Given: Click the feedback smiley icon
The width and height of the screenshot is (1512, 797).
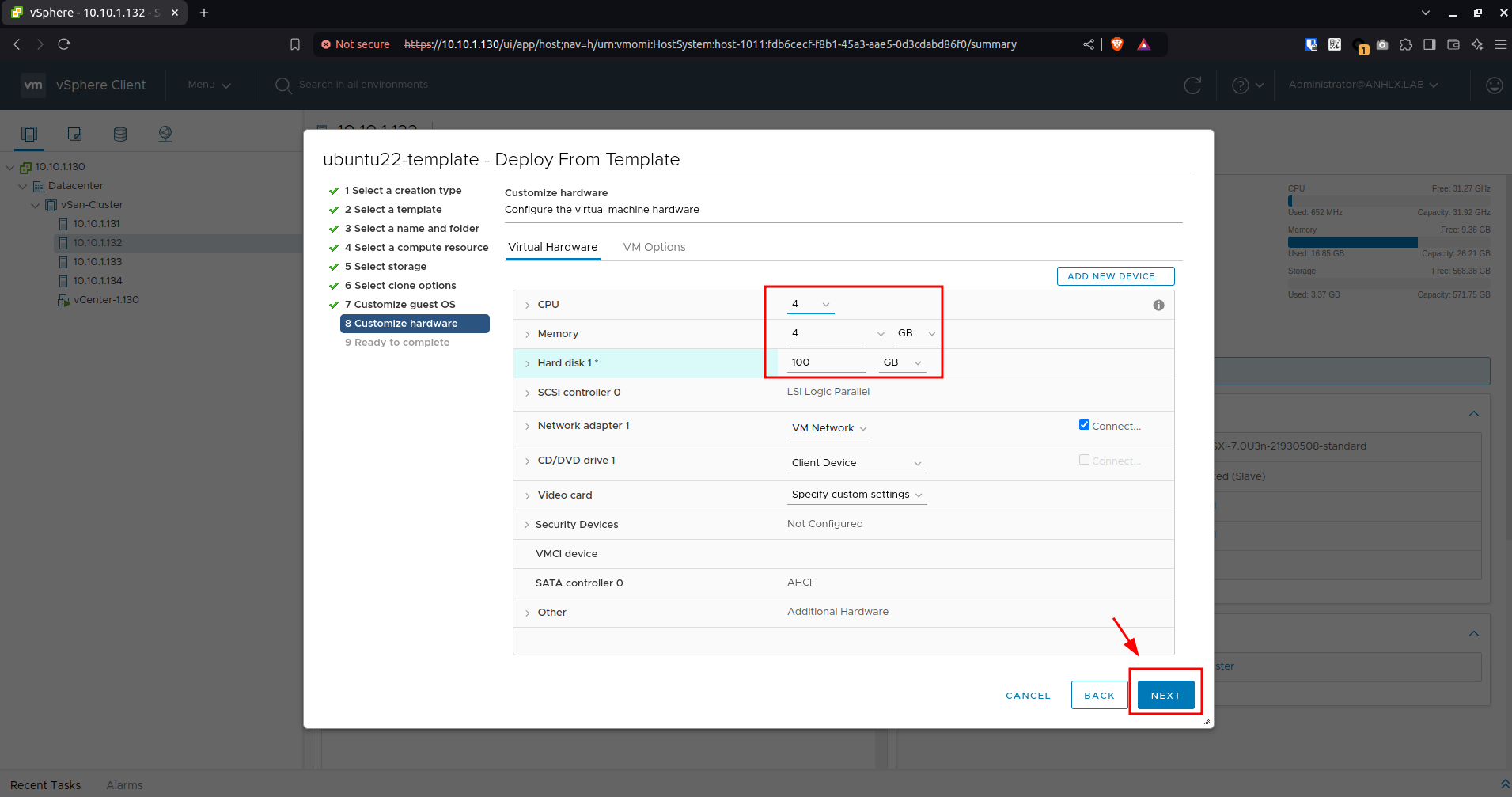Looking at the screenshot, I should [1494, 85].
